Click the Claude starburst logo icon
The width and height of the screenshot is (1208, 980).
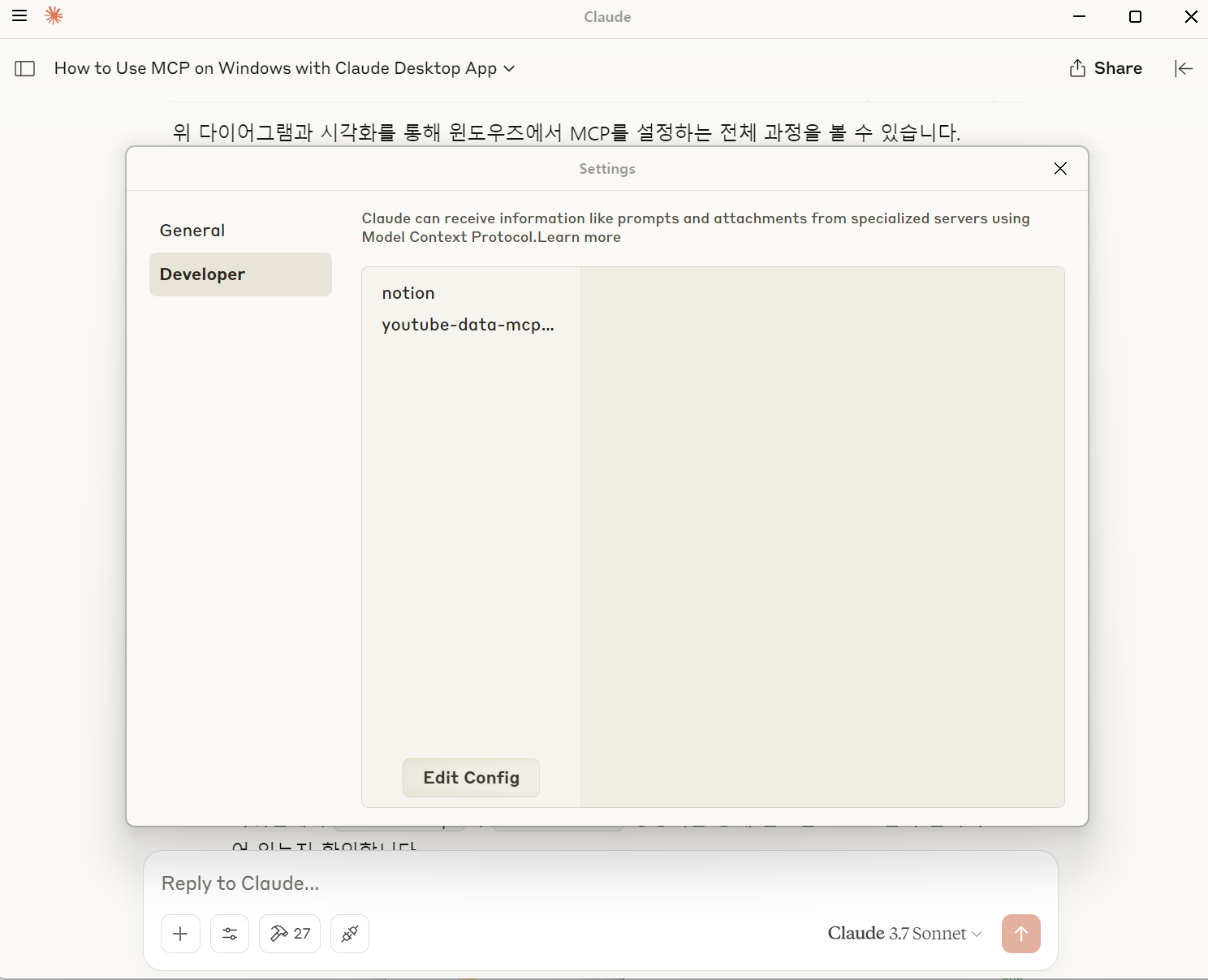[x=54, y=15]
